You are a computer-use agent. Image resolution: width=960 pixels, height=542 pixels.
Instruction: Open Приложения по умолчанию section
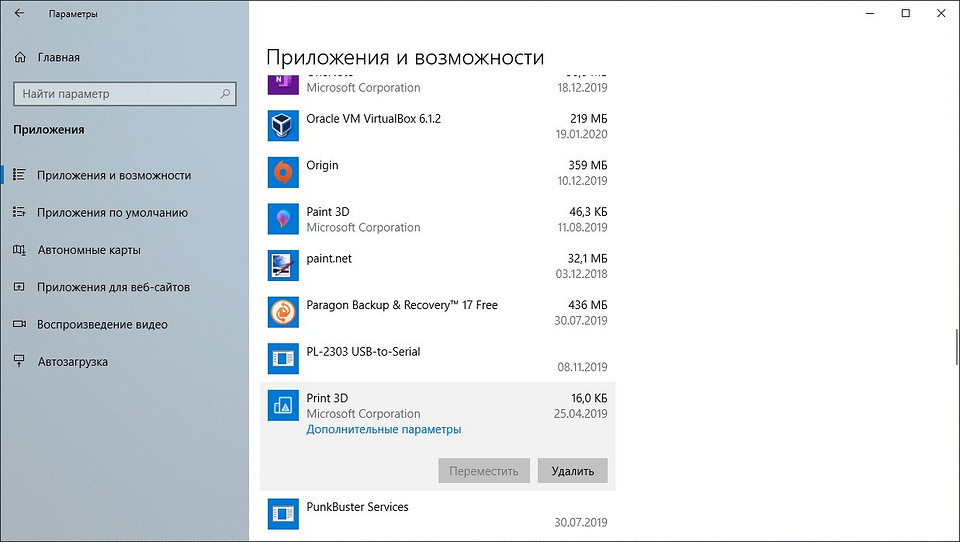click(x=112, y=213)
